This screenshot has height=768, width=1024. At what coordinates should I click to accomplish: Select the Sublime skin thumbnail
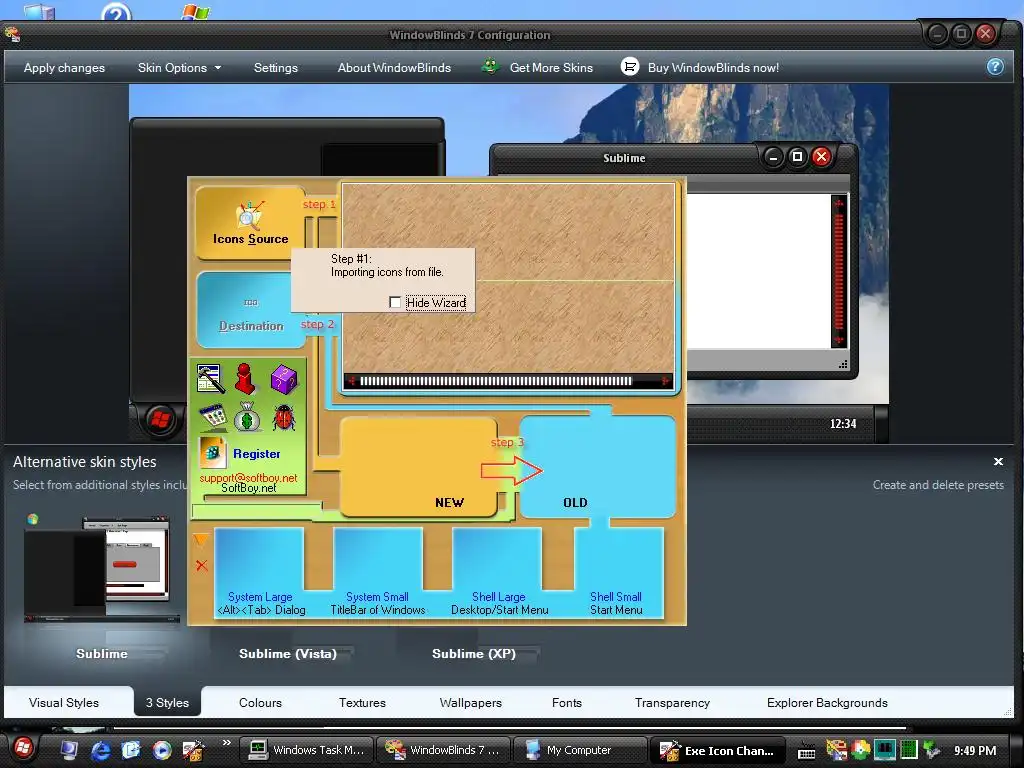click(x=101, y=569)
